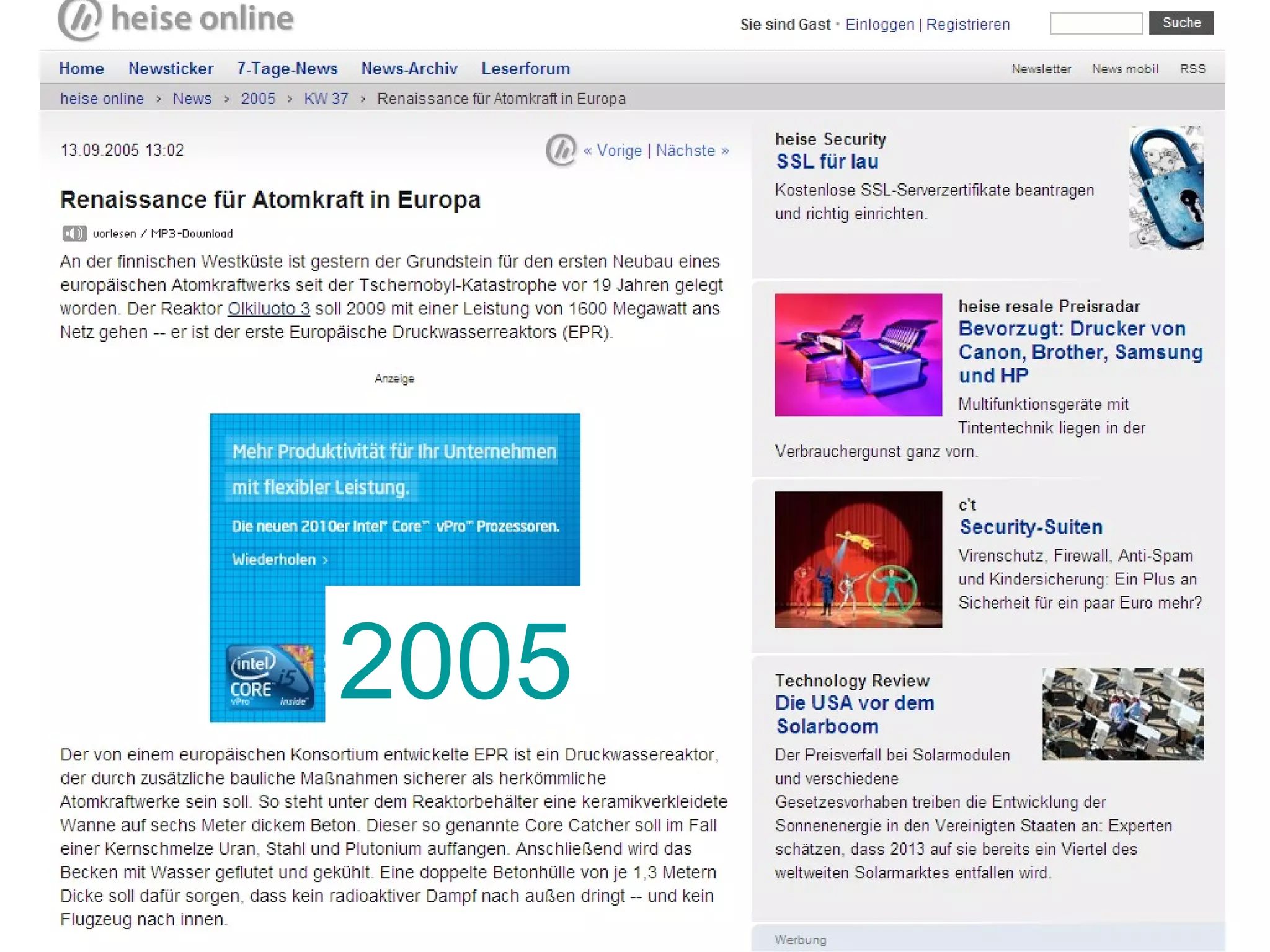Screen dimensions: 1270x952
Task: Open the Home menu item
Action: [x=81, y=68]
